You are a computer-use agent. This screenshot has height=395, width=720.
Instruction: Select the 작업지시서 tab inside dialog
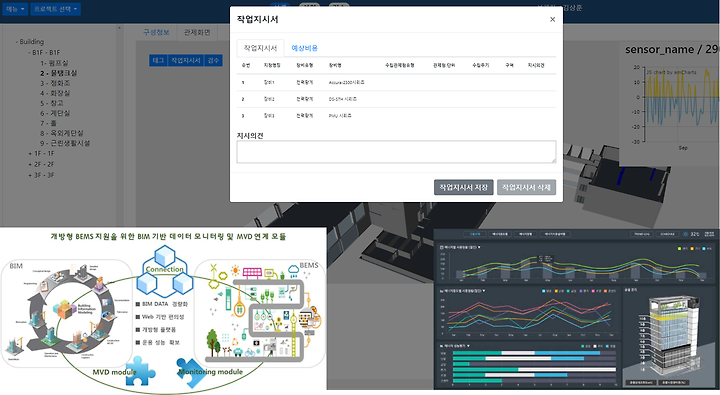[x=260, y=48]
